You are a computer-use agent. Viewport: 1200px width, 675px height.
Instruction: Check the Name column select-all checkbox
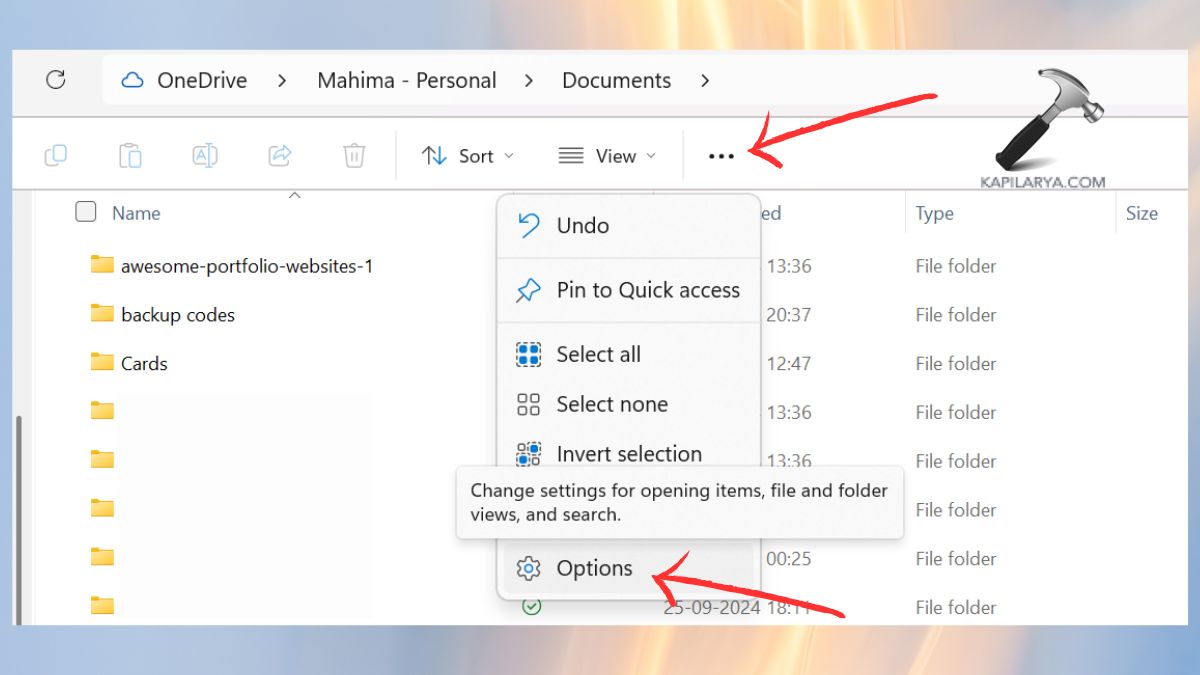(x=85, y=212)
